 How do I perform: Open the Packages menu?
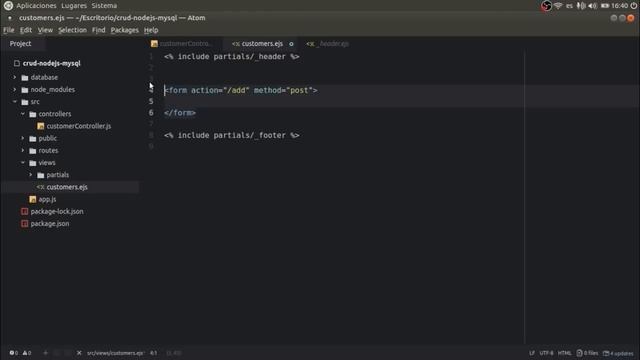pyautogui.click(x=124, y=30)
